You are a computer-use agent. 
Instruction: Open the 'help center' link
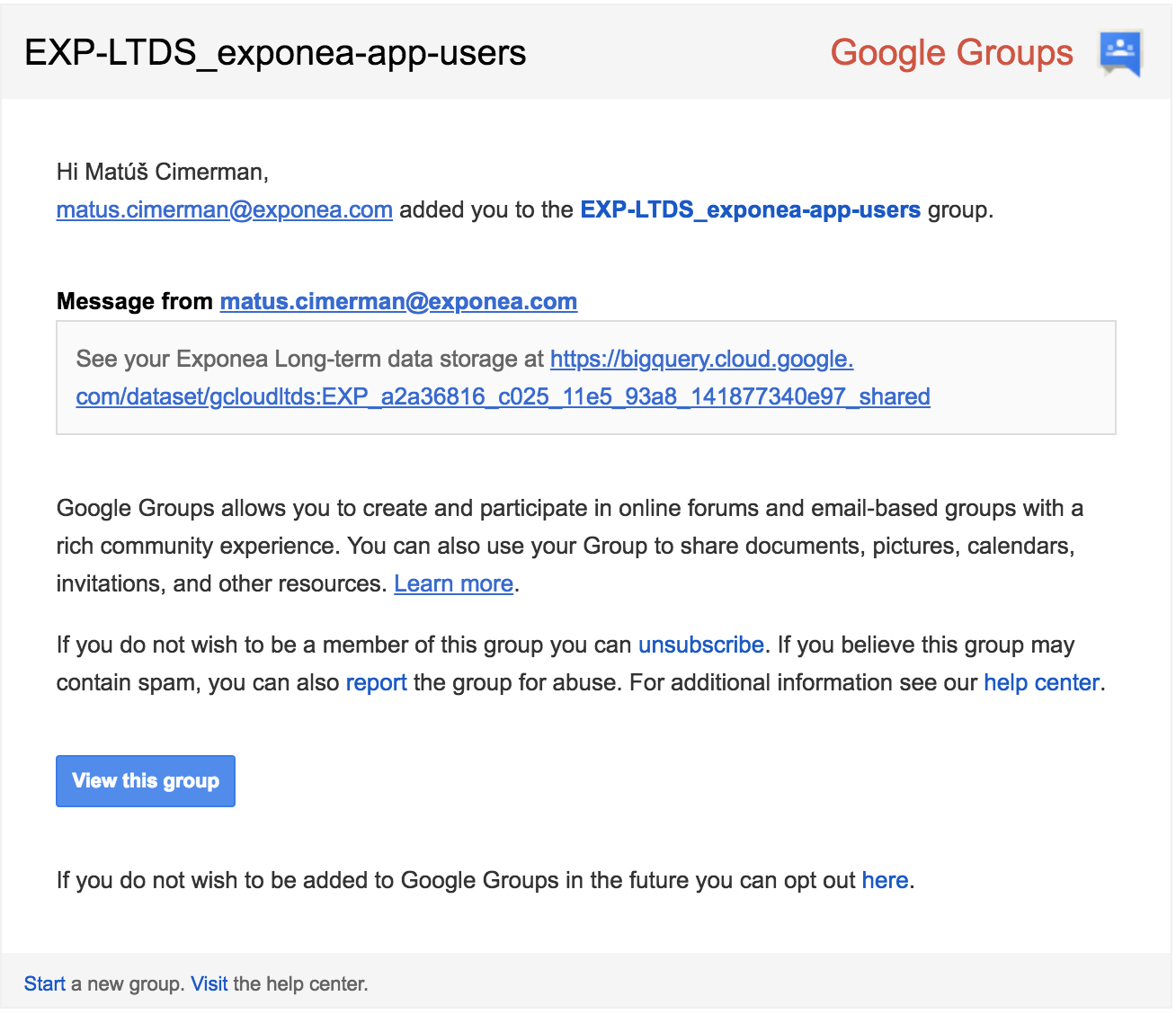coord(1042,683)
